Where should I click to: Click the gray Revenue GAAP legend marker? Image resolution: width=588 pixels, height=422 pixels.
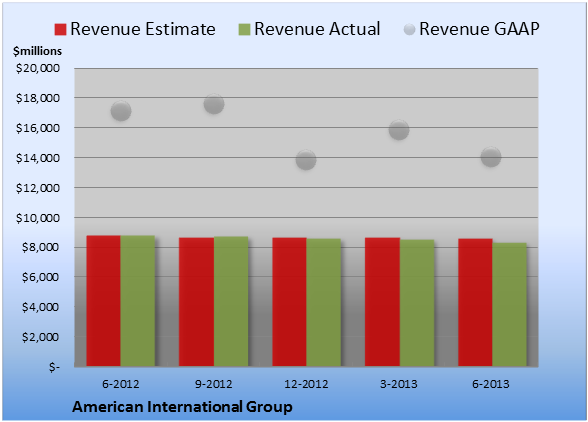[409, 30]
